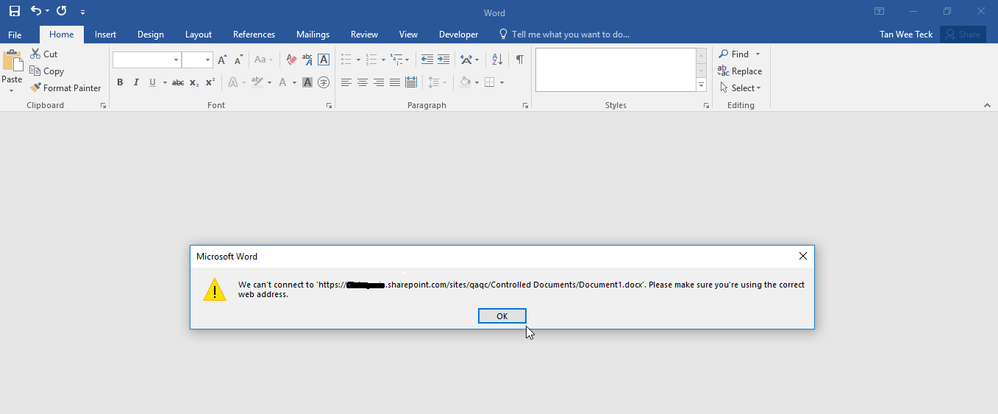The width and height of the screenshot is (998, 414).
Task: Collapse the ribbon with the chevron
Action: pos(987,105)
